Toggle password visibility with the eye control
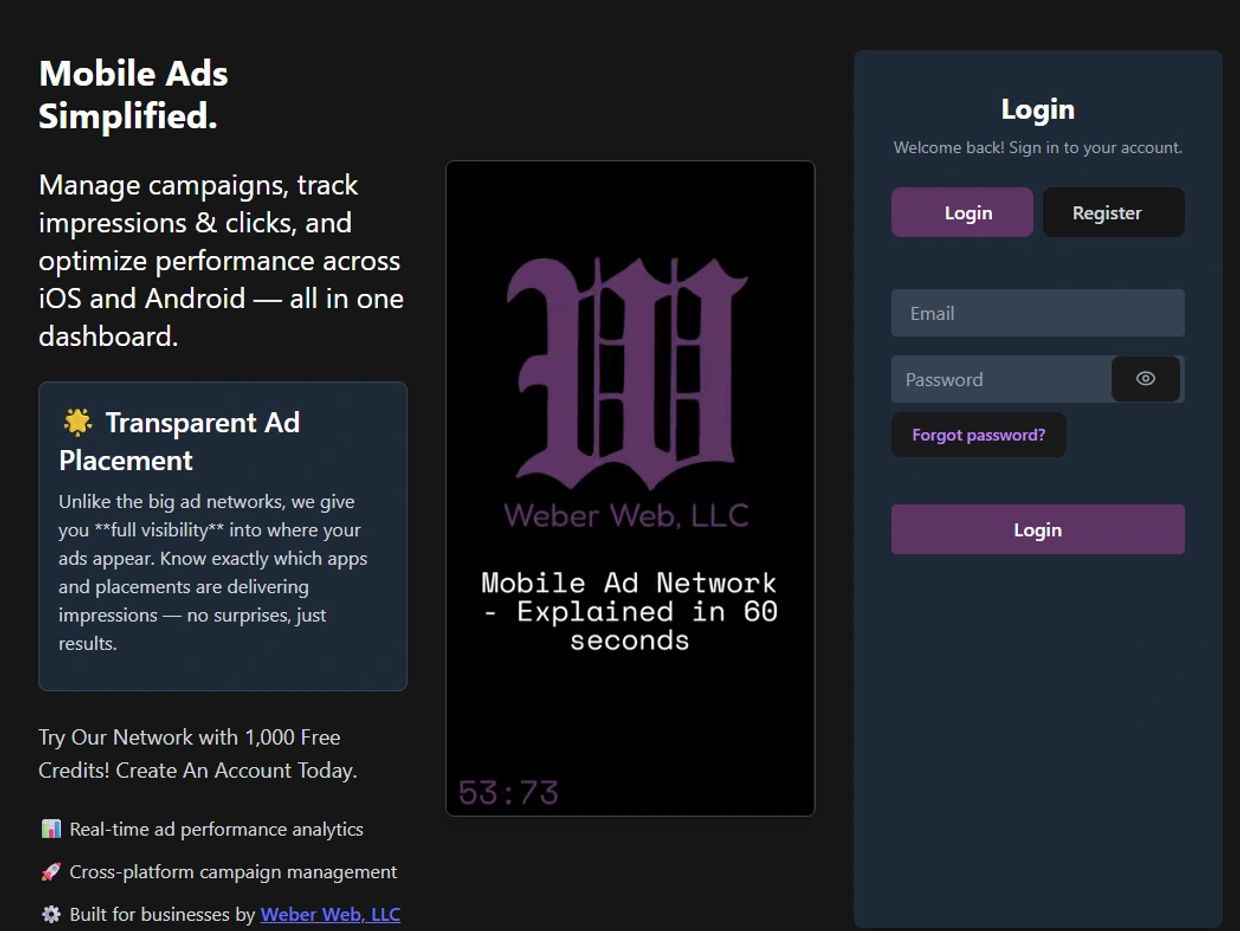 (1146, 379)
